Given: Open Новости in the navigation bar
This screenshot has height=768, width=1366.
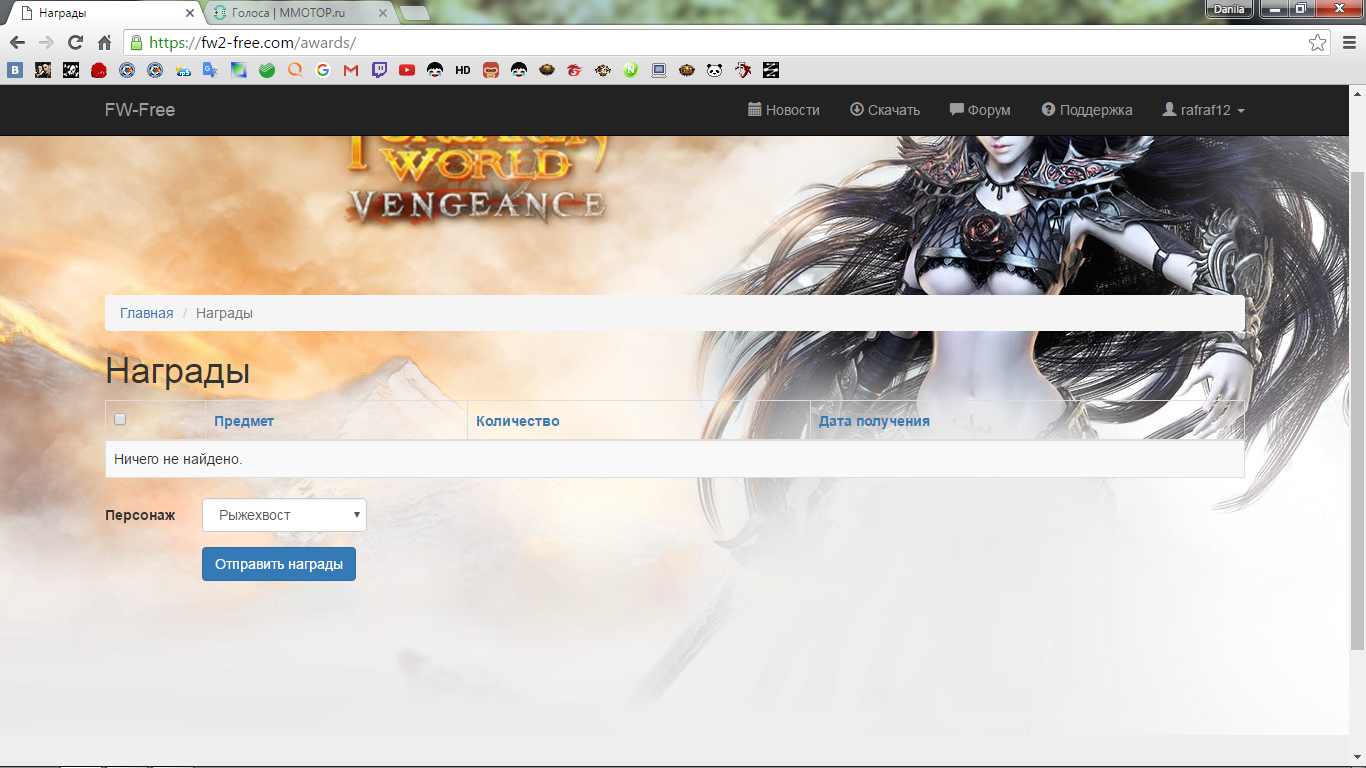Looking at the screenshot, I should pyautogui.click(x=783, y=110).
